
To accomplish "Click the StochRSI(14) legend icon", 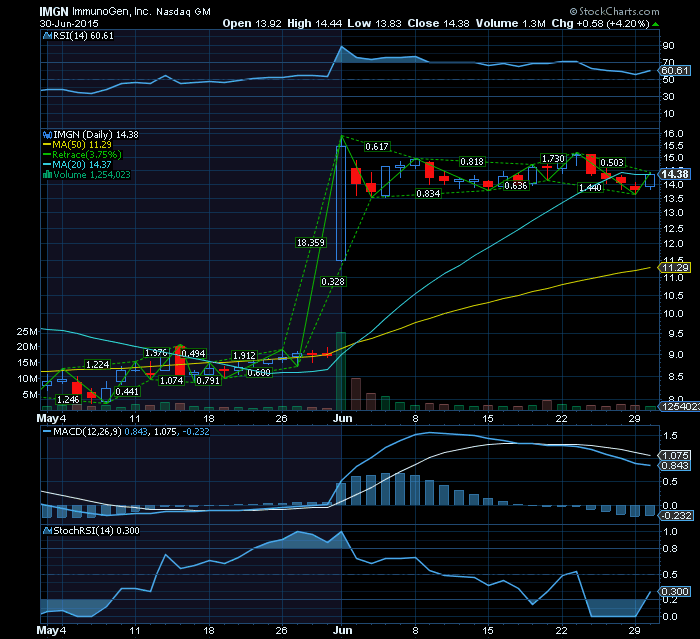I will (47, 531).
